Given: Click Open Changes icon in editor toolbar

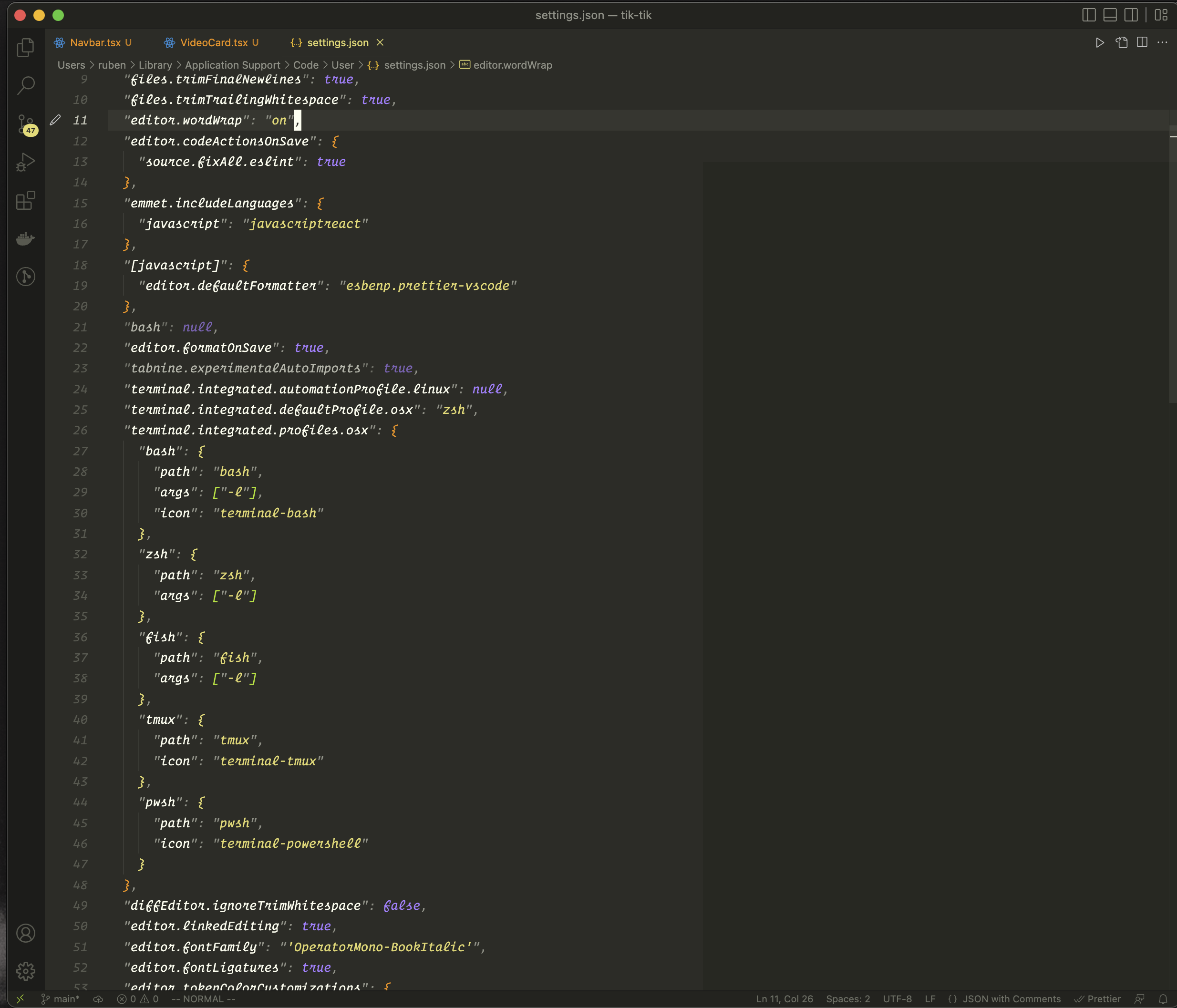Looking at the screenshot, I should click(x=1121, y=42).
